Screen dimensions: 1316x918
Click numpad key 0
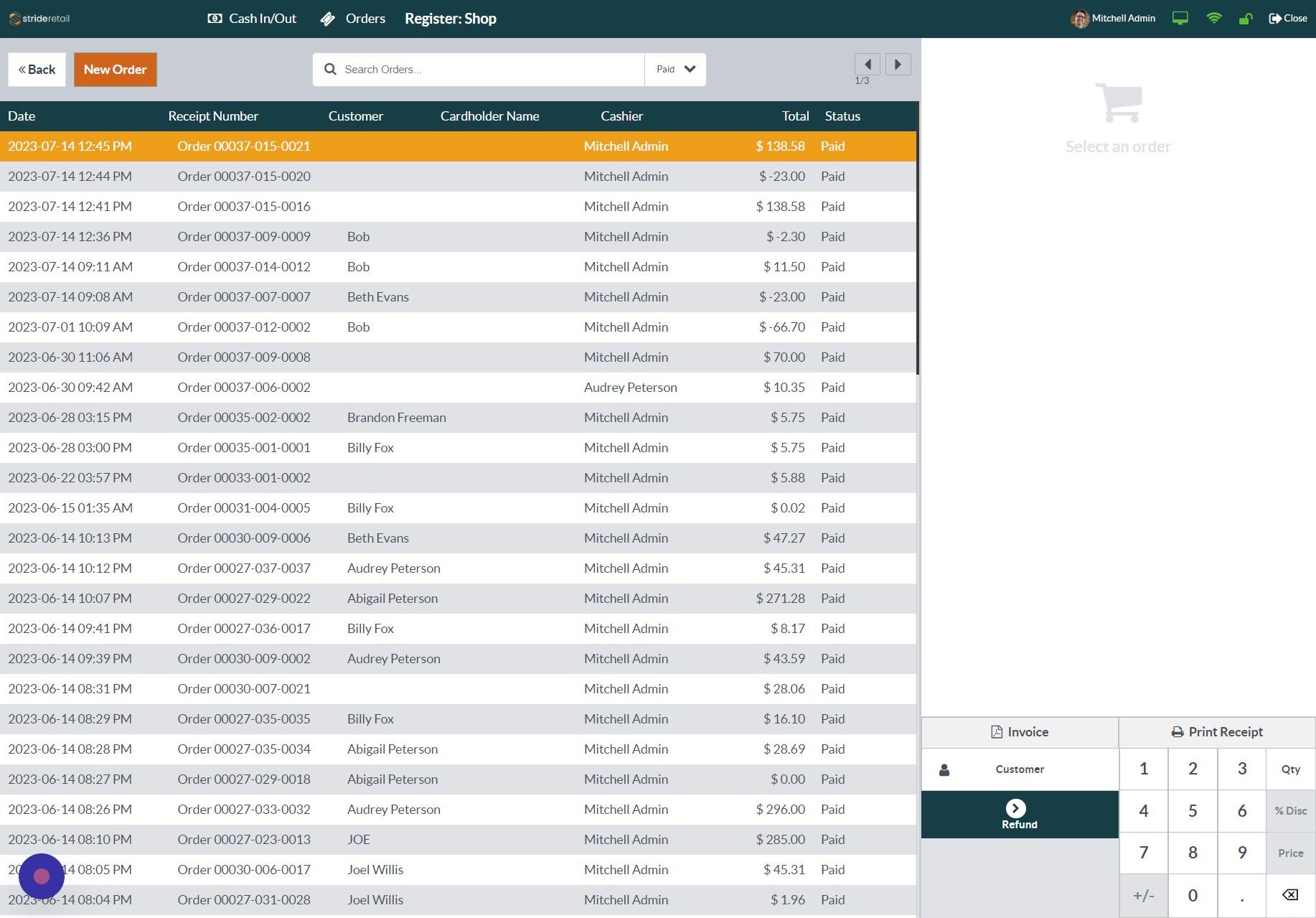1193,895
